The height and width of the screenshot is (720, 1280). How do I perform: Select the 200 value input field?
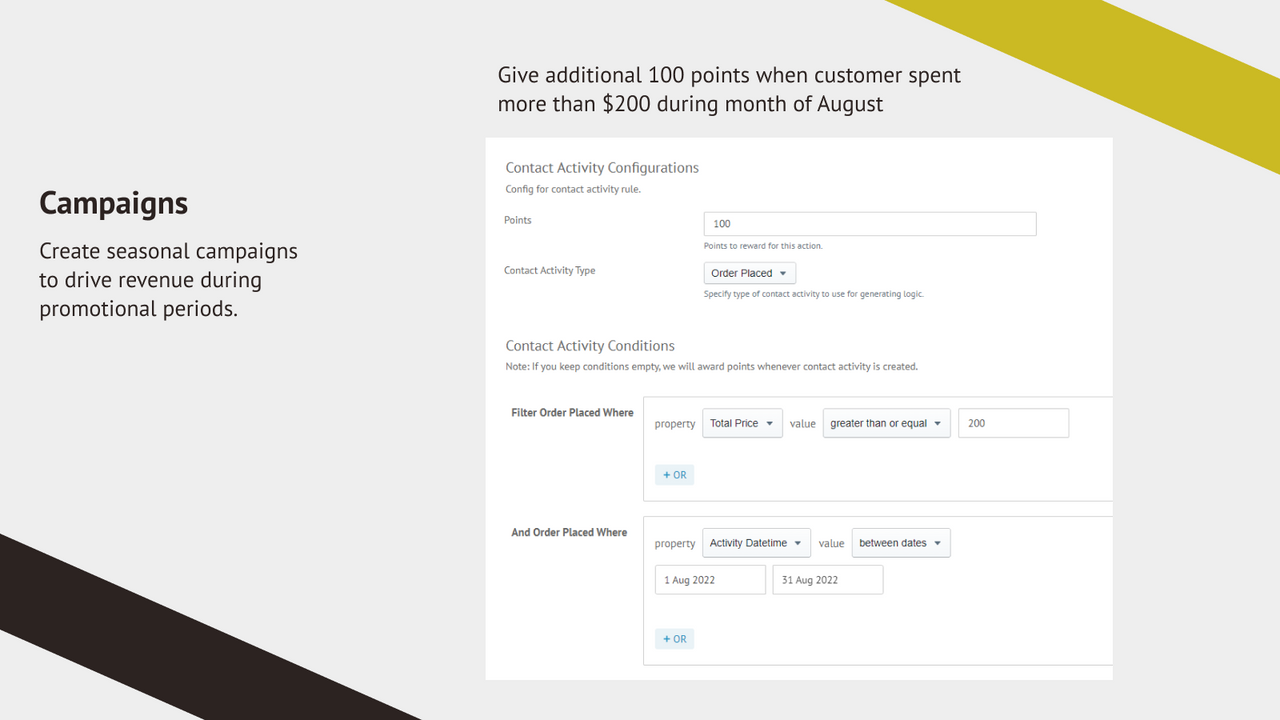[1013, 423]
